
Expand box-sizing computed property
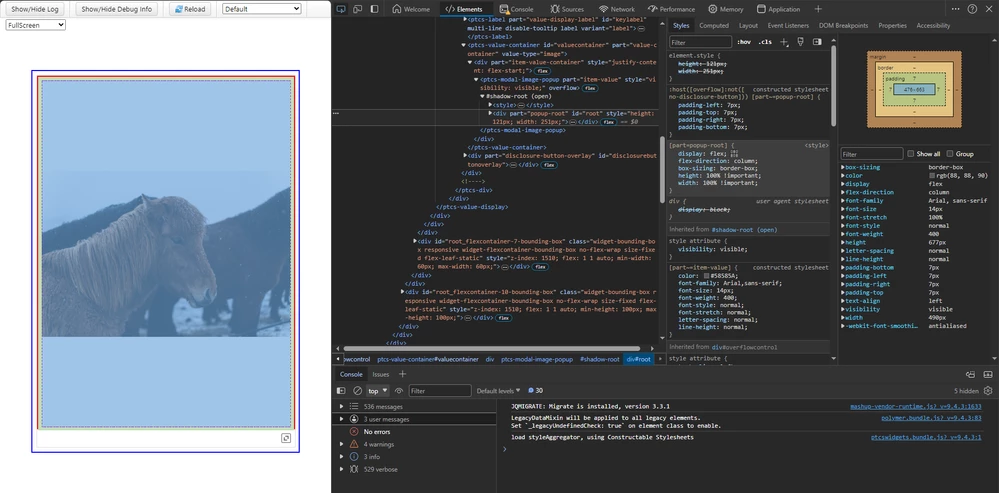(843, 167)
